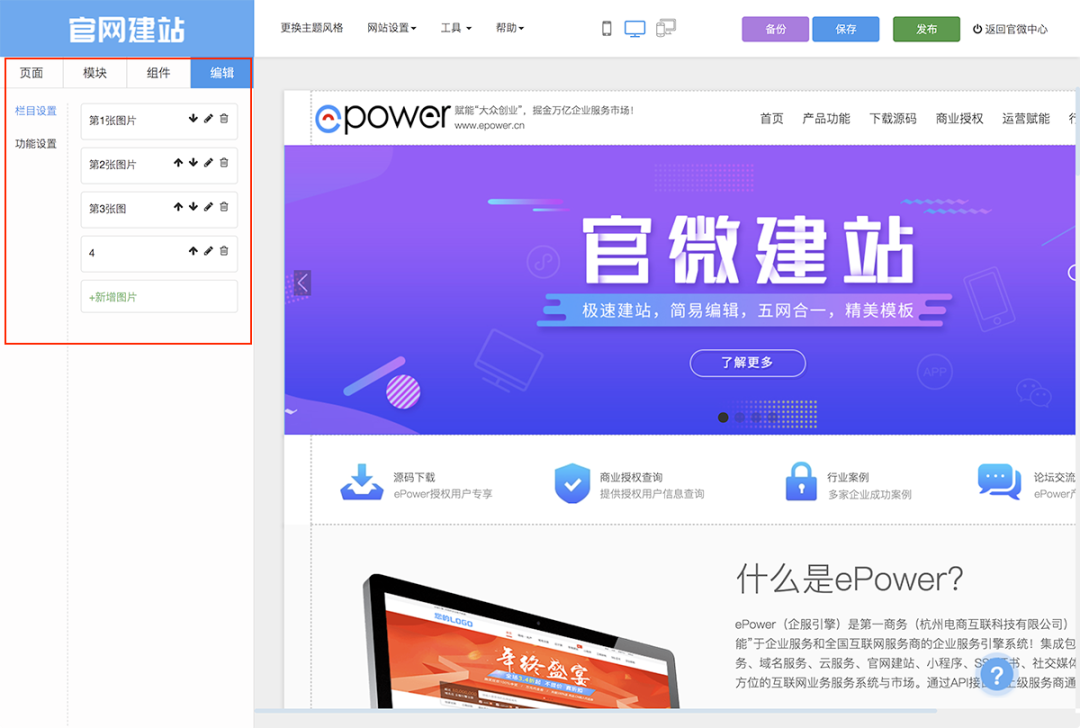Click the www.epower.cn text

pos(490,125)
